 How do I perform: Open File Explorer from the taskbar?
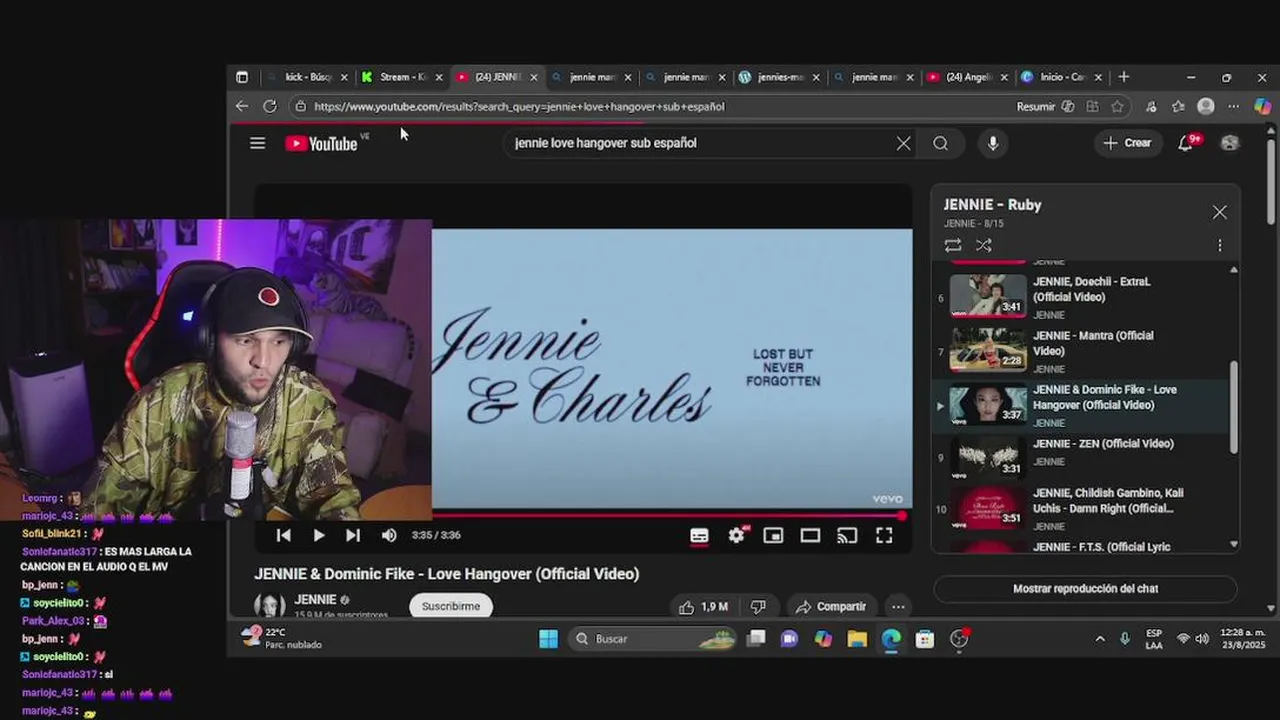point(857,639)
